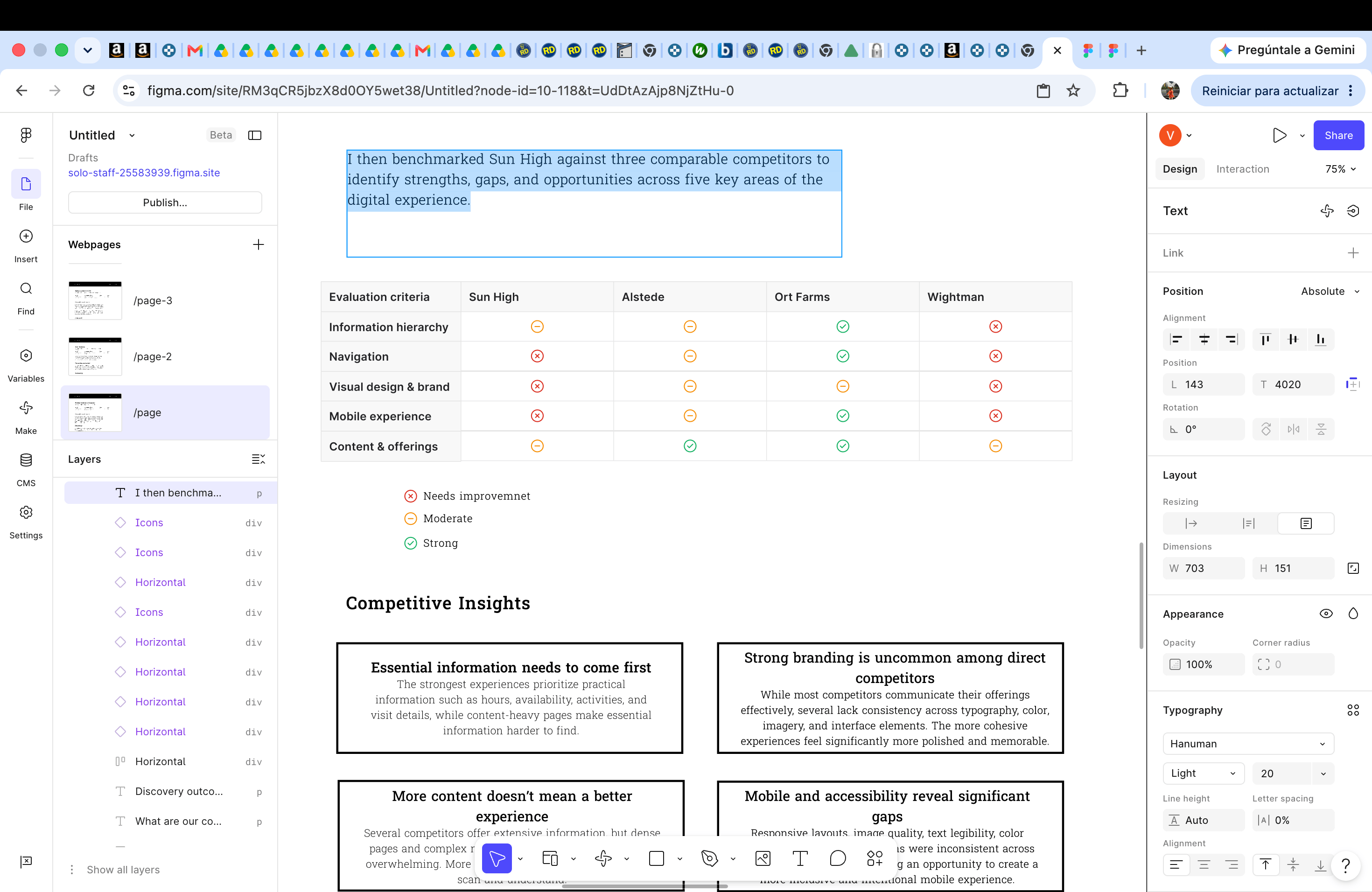The image size is (1372, 892).
Task: Select the Text tool in bottom toolbar
Action: (x=799, y=858)
